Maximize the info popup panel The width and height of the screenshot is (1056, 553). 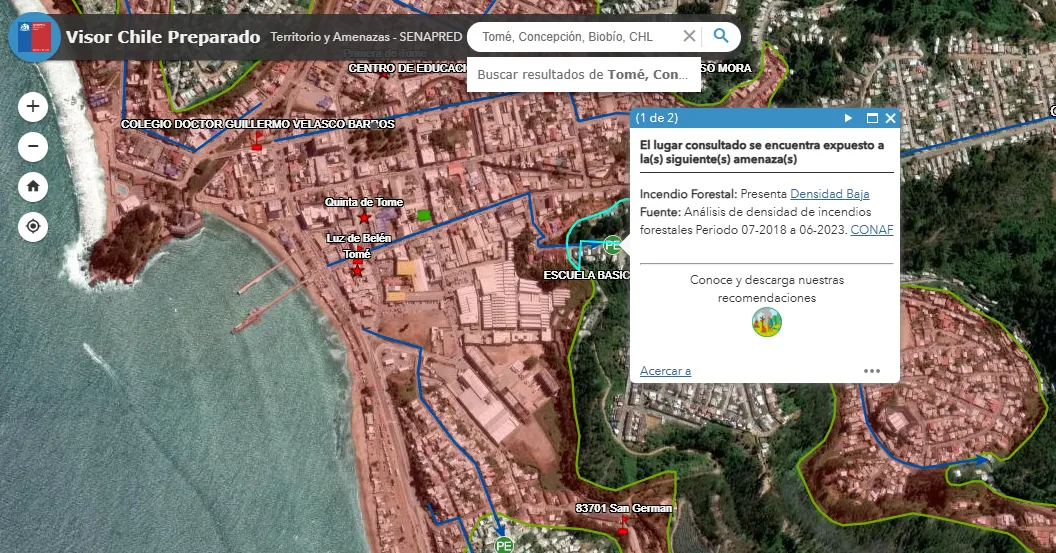click(x=872, y=118)
